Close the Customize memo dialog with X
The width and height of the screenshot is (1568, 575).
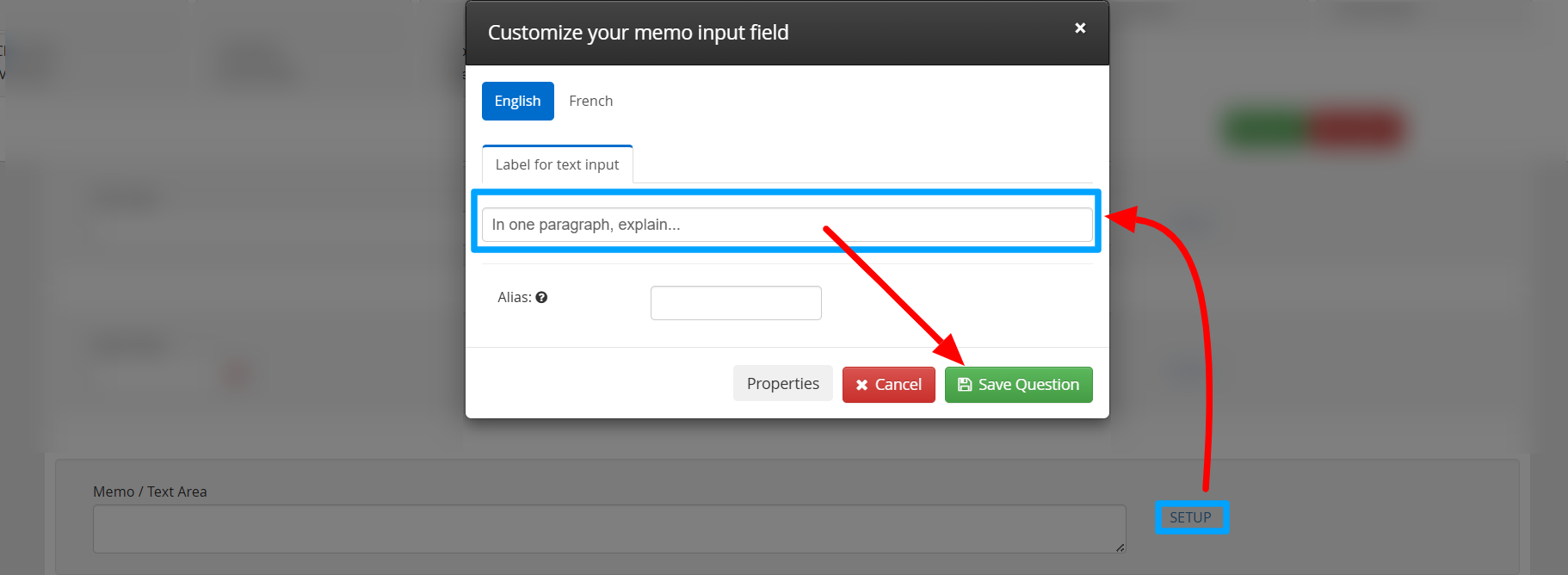pyautogui.click(x=1080, y=28)
